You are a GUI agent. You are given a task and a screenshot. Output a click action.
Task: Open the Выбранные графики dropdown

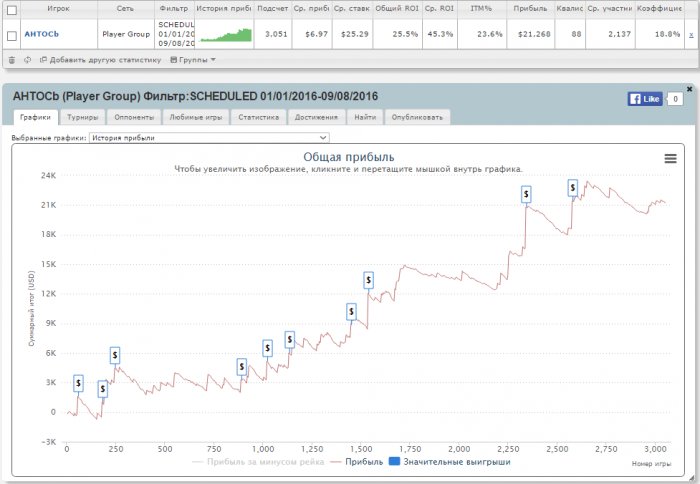[x=209, y=137]
